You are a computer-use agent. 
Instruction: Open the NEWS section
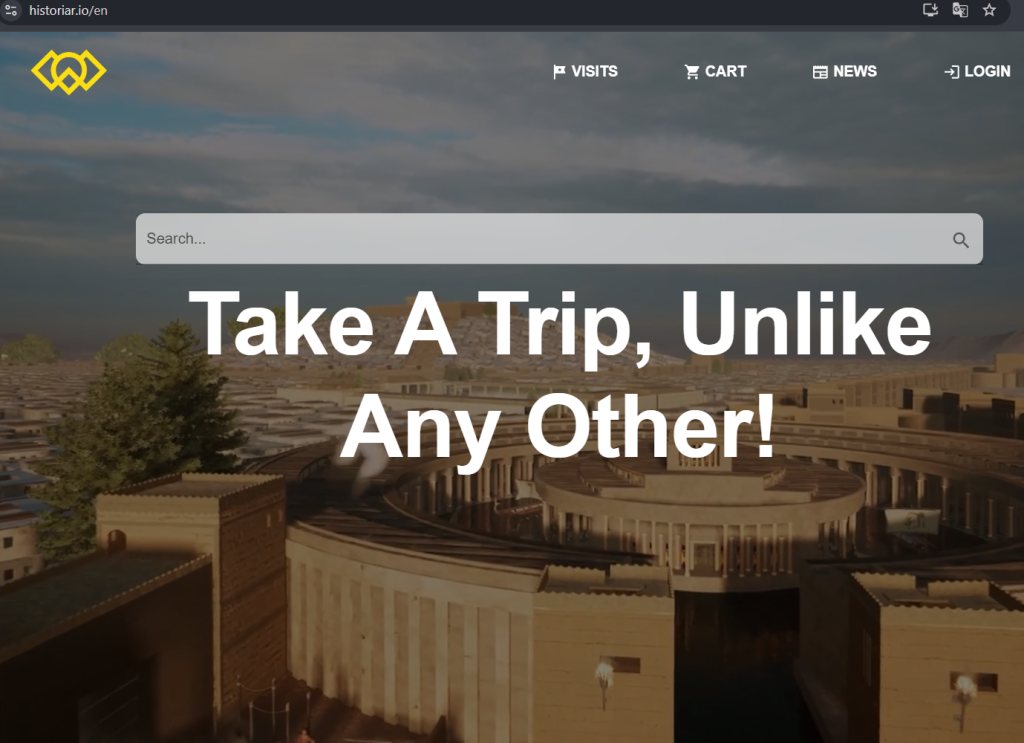[x=844, y=71]
